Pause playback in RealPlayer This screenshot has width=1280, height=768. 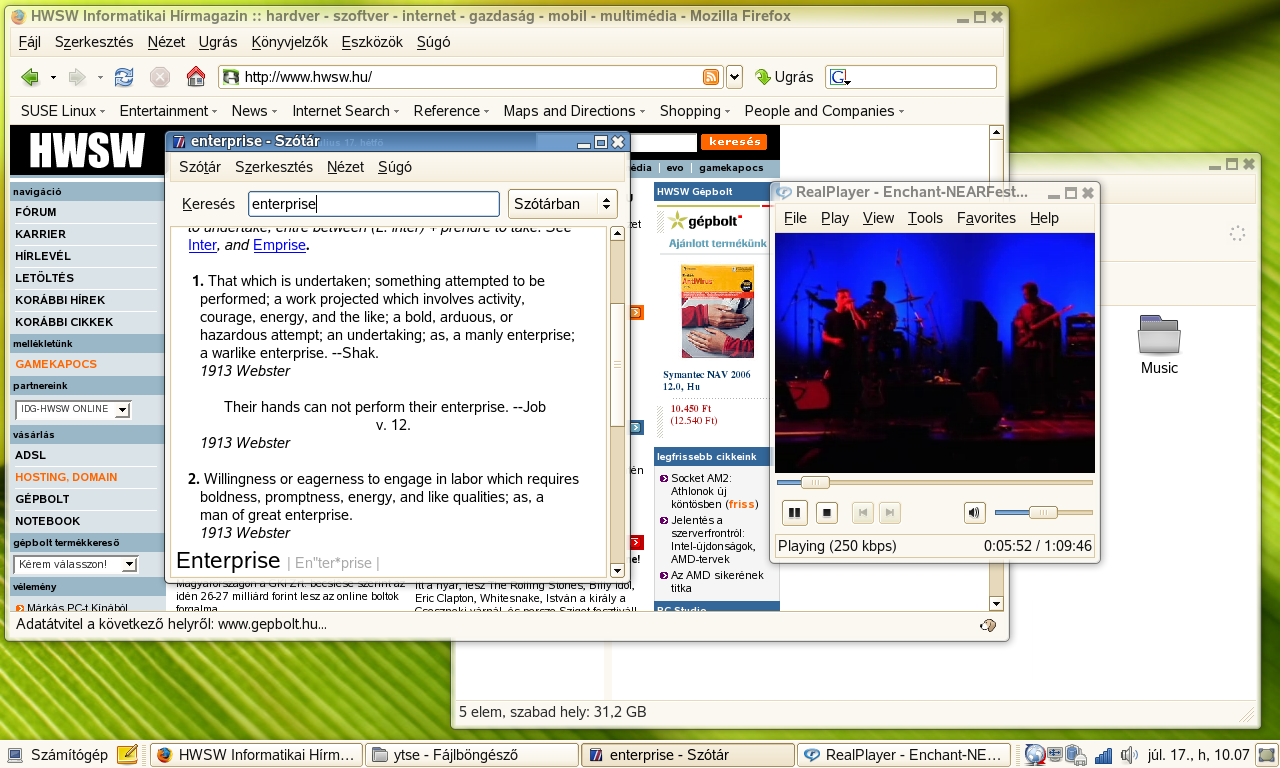point(795,513)
